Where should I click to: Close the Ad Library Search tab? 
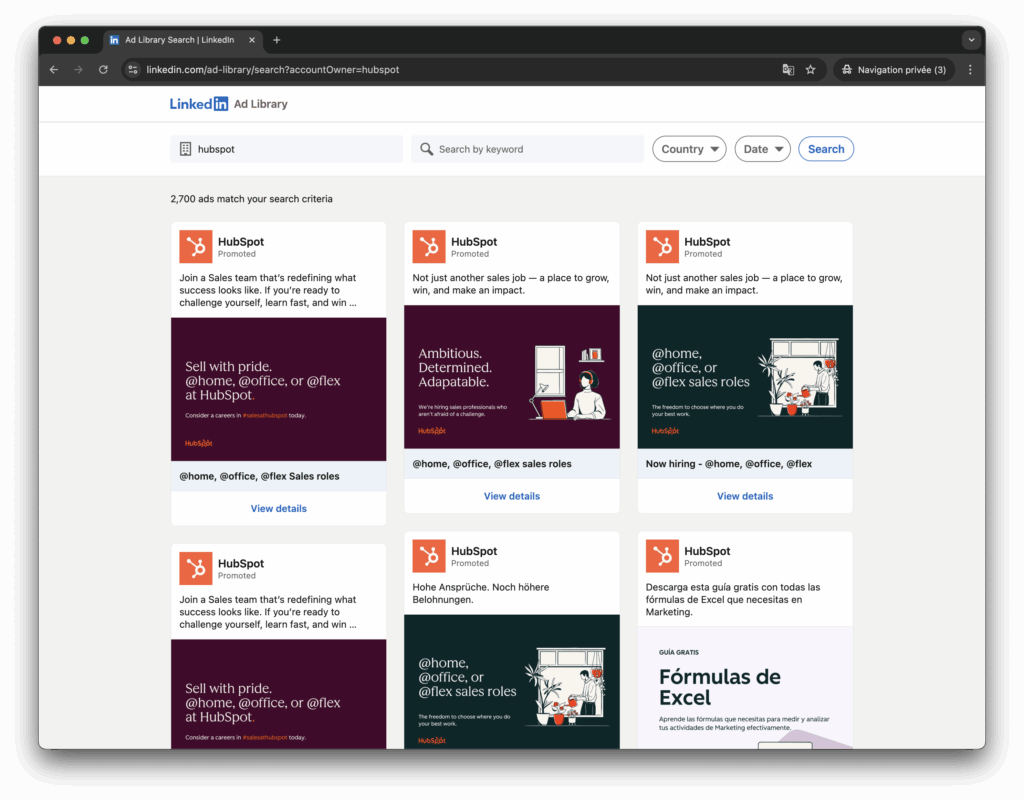click(x=252, y=40)
